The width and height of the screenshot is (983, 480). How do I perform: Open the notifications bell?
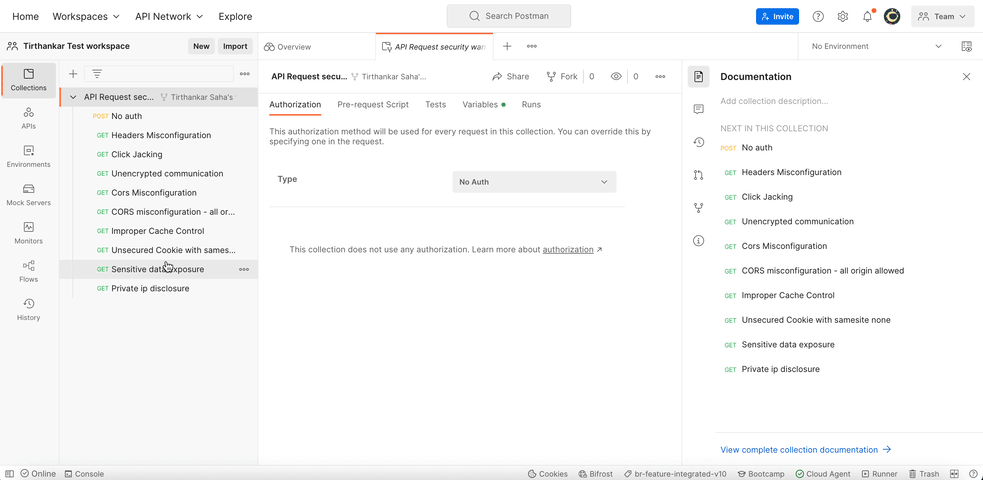point(868,17)
